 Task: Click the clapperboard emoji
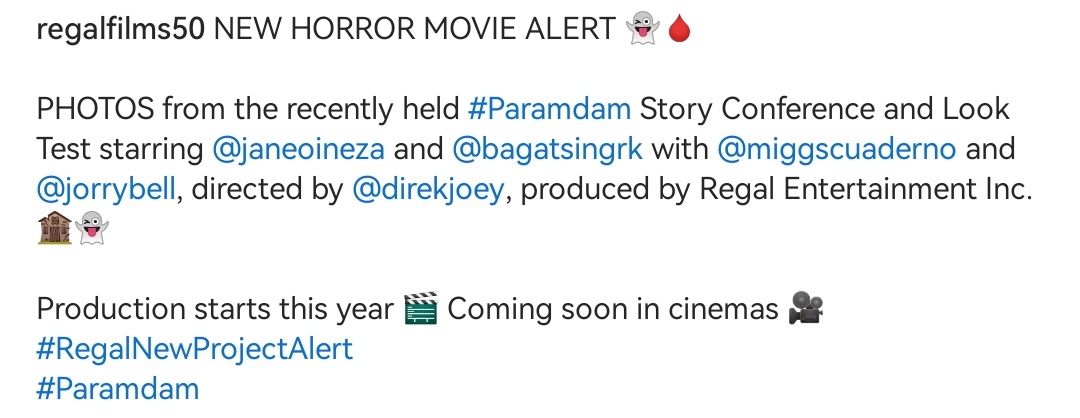[x=421, y=309]
